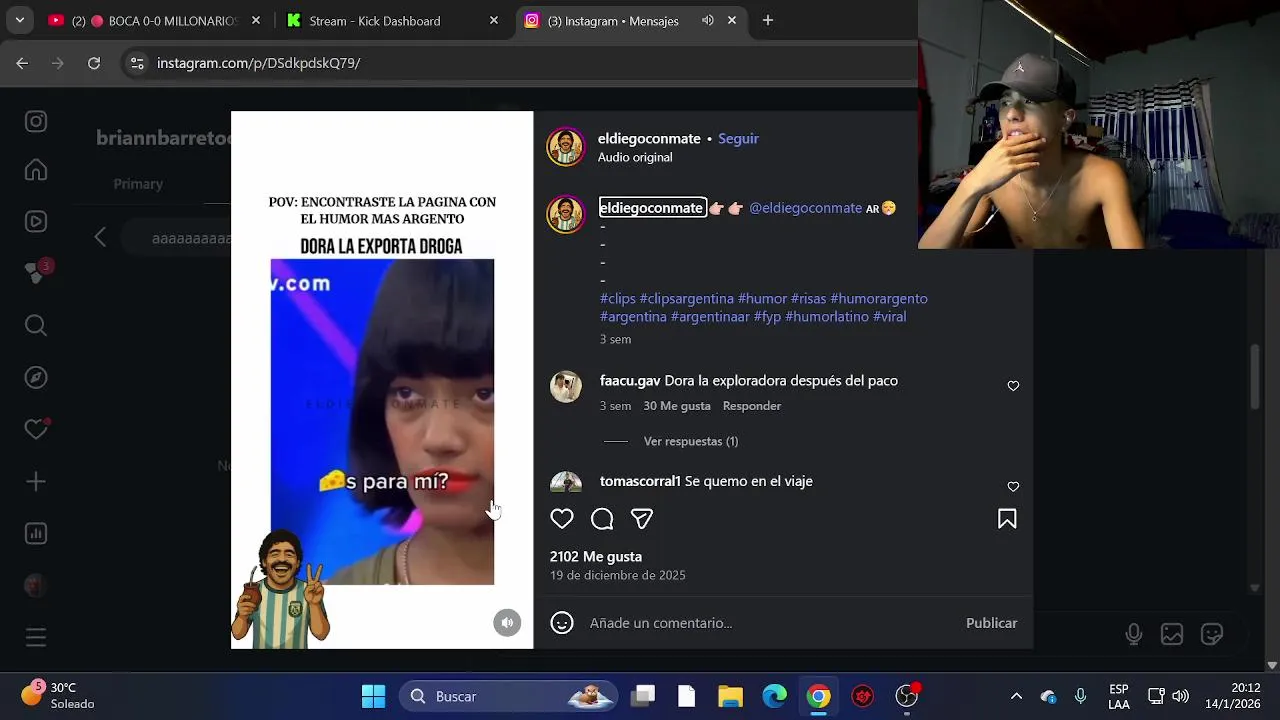Open weather widget 30°C Soleado
This screenshot has height=720, width=1280.
click(57, 696)
